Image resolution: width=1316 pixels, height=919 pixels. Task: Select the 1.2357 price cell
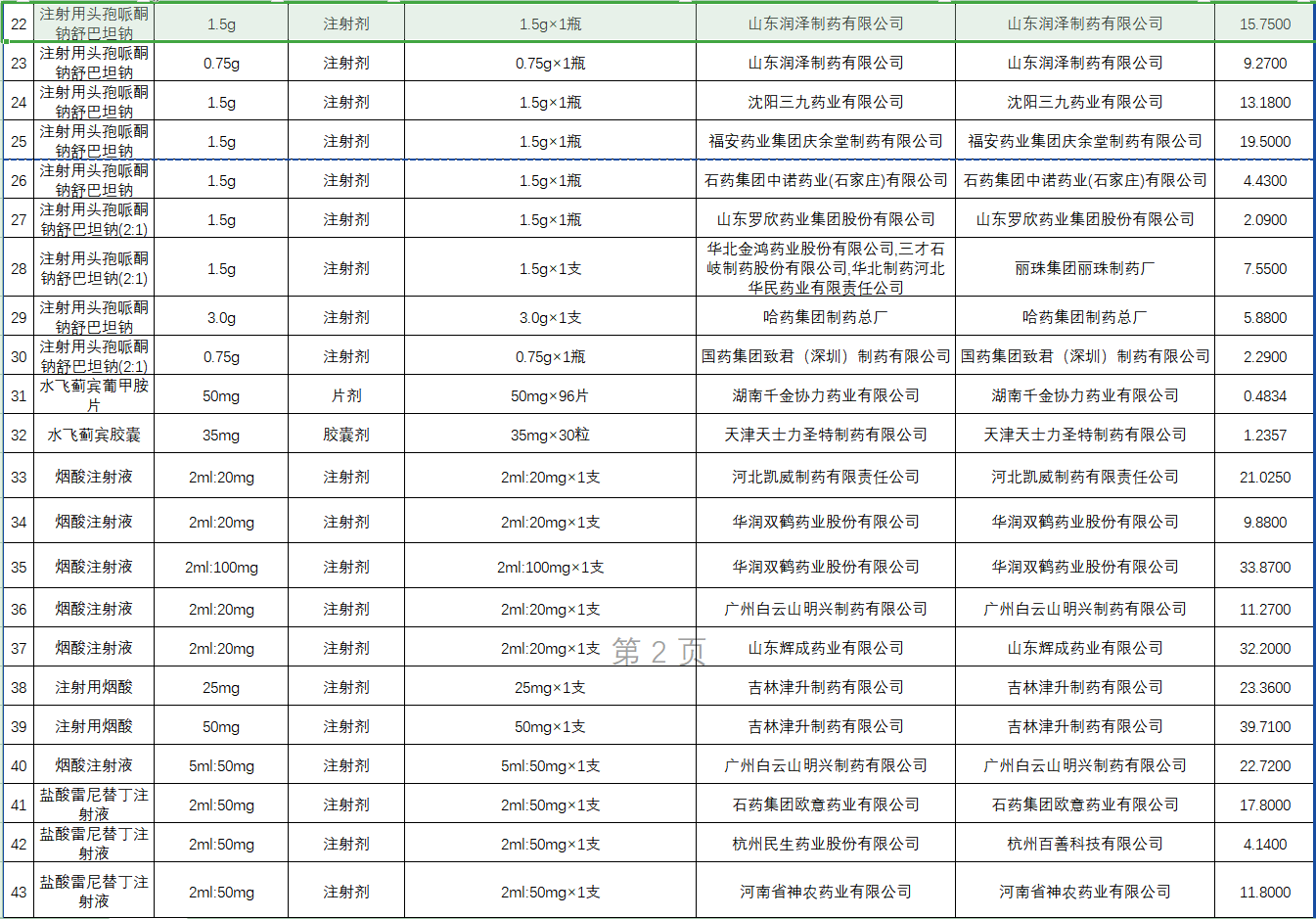tap(1264, 435)
